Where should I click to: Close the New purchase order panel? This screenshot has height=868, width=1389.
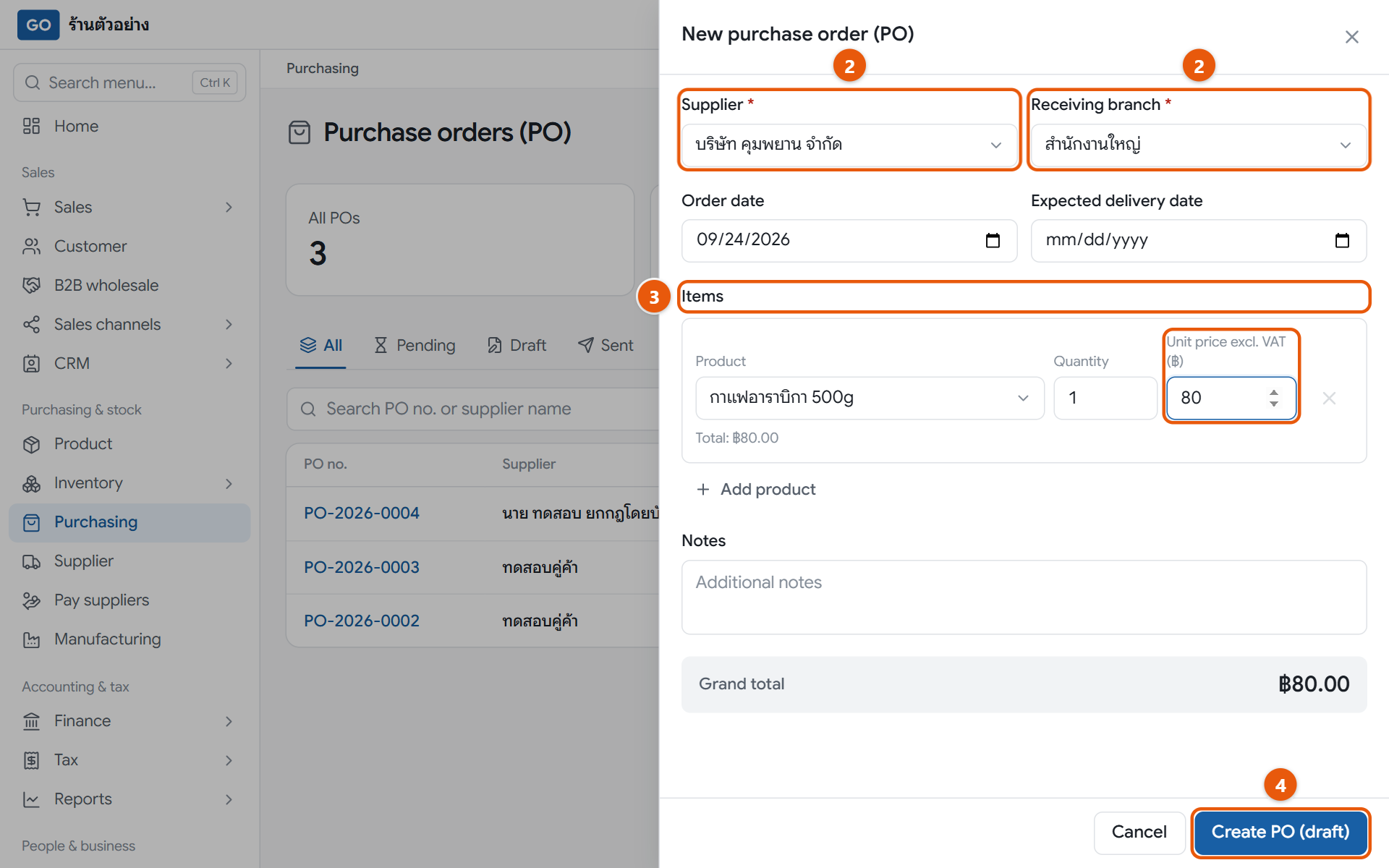[1351, 37]
